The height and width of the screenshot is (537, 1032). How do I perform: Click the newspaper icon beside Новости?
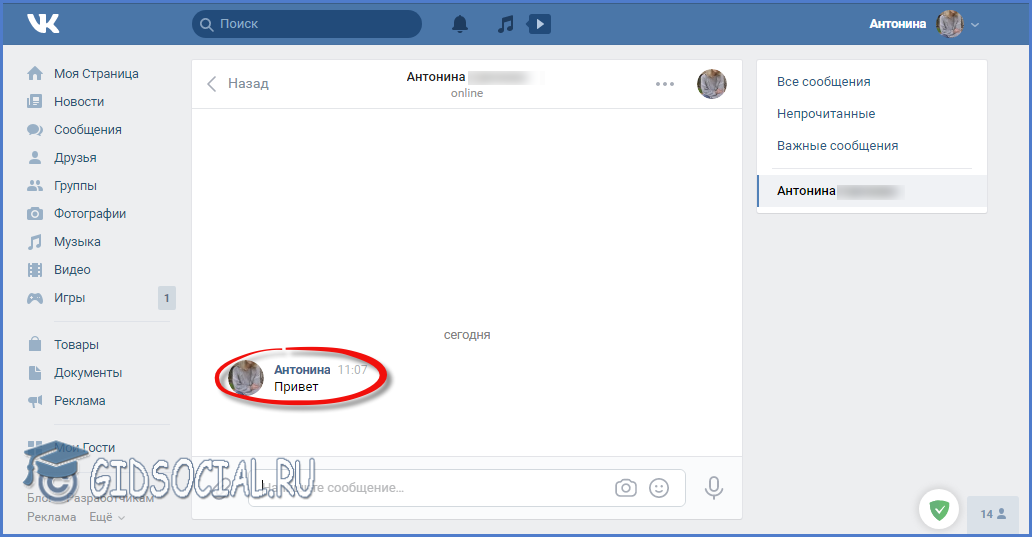(35, 101)
